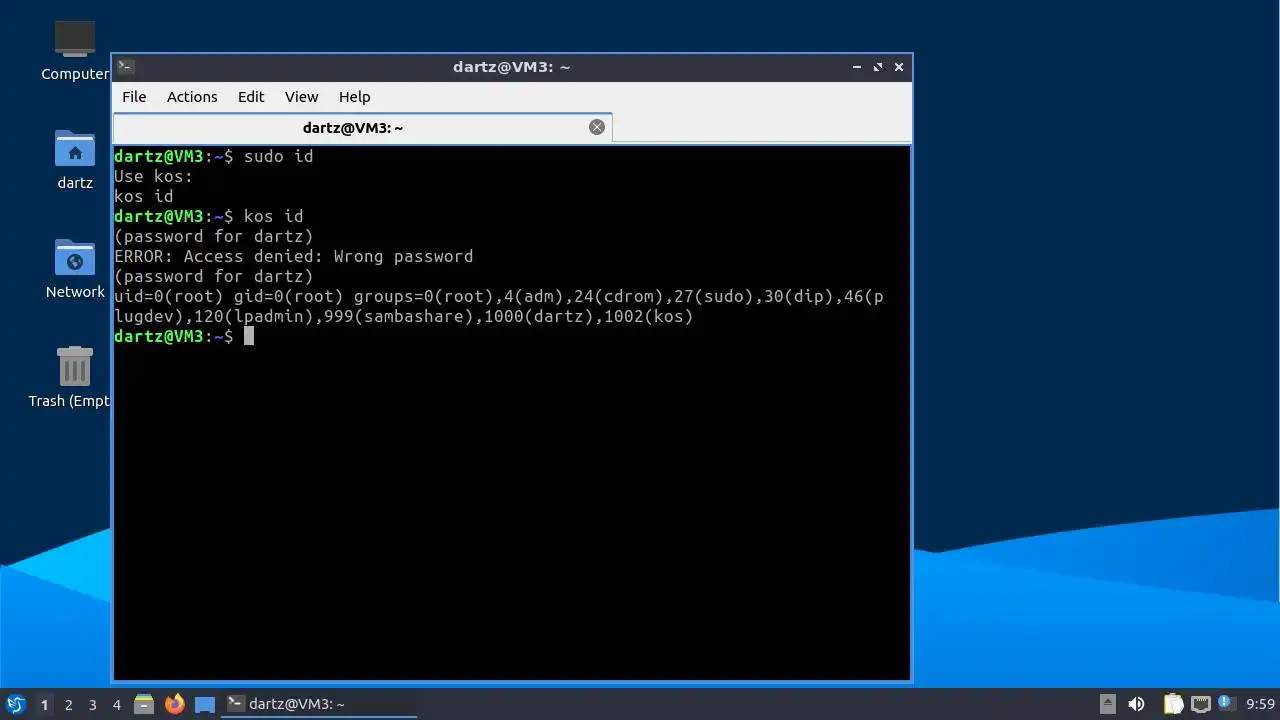The image size is (1280, 720).
Task: Open the Actions menu
Action: click(192, 97)
